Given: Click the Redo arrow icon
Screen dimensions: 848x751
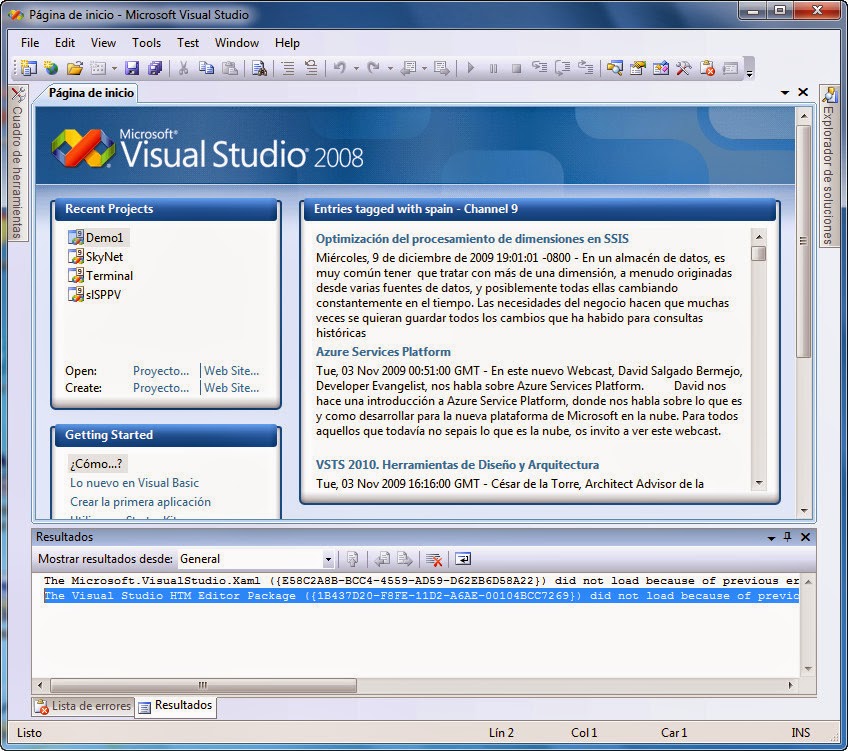Looking at the screenshot, I should click(373, 68).
